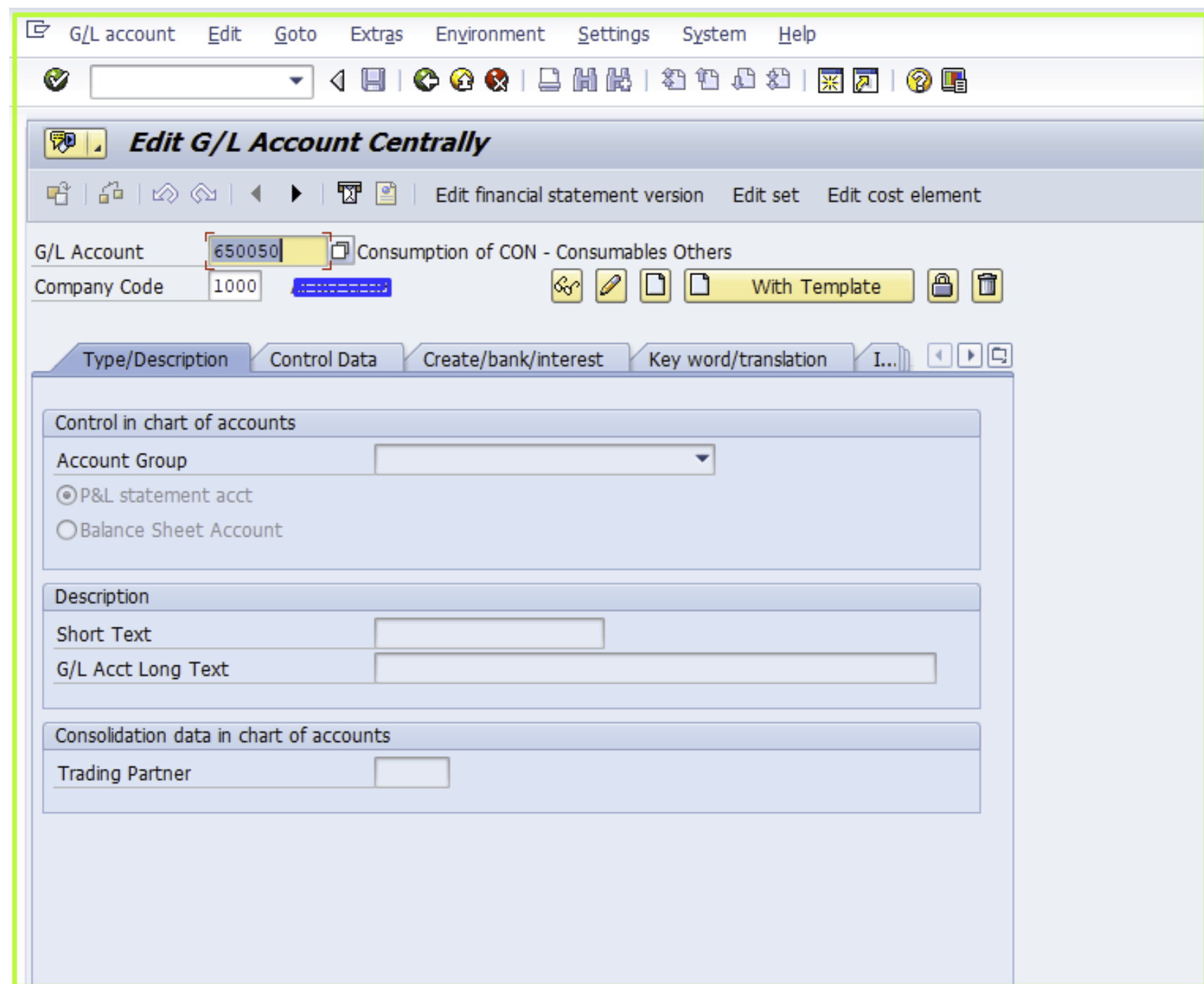Image resolution: width=1204 pixels, height=984 pixels.
Task: Open the tab list button after tab arrows
Action: point(999,356)
